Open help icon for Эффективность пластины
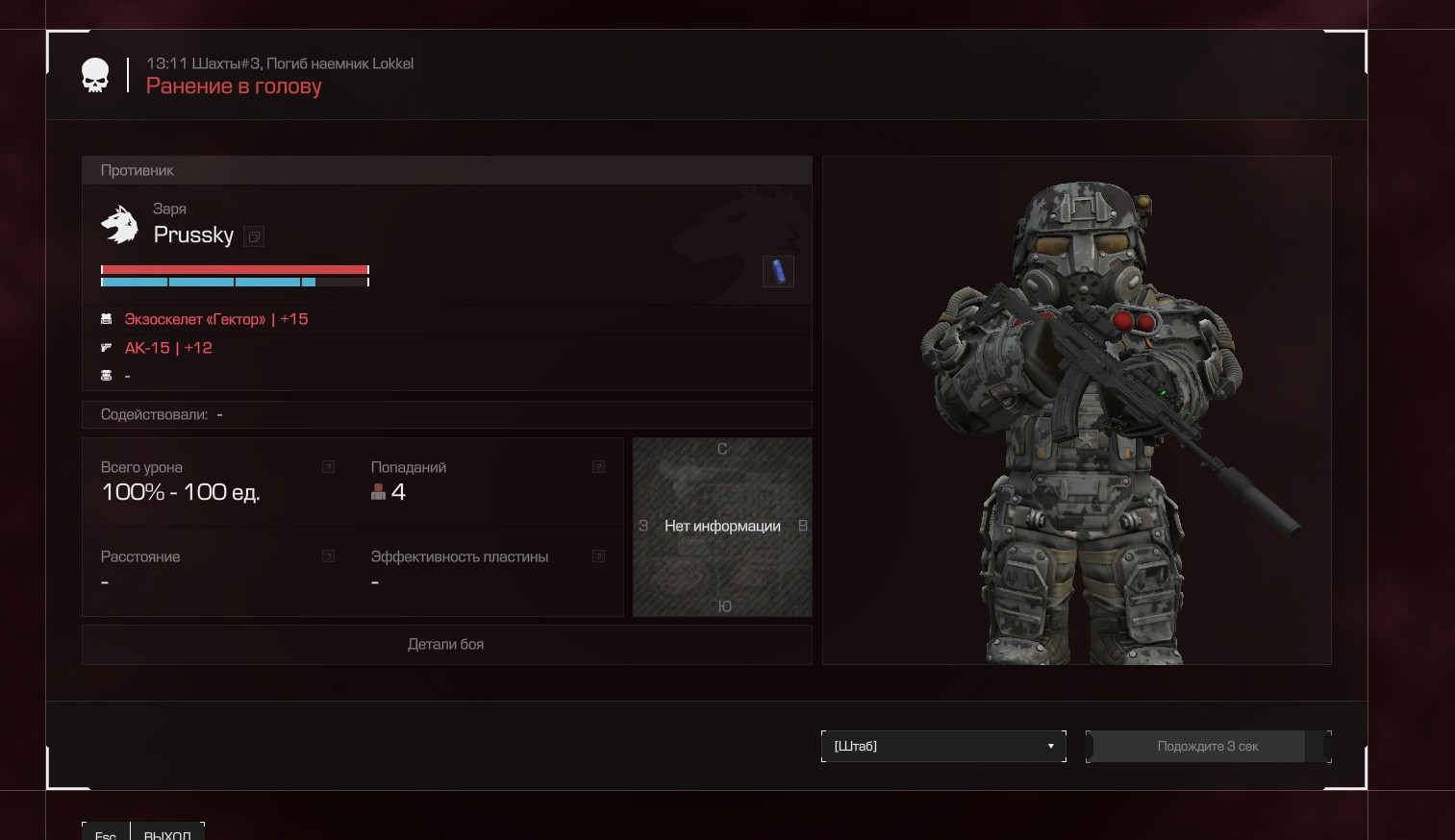1455x840 pixels. point(598,556)
